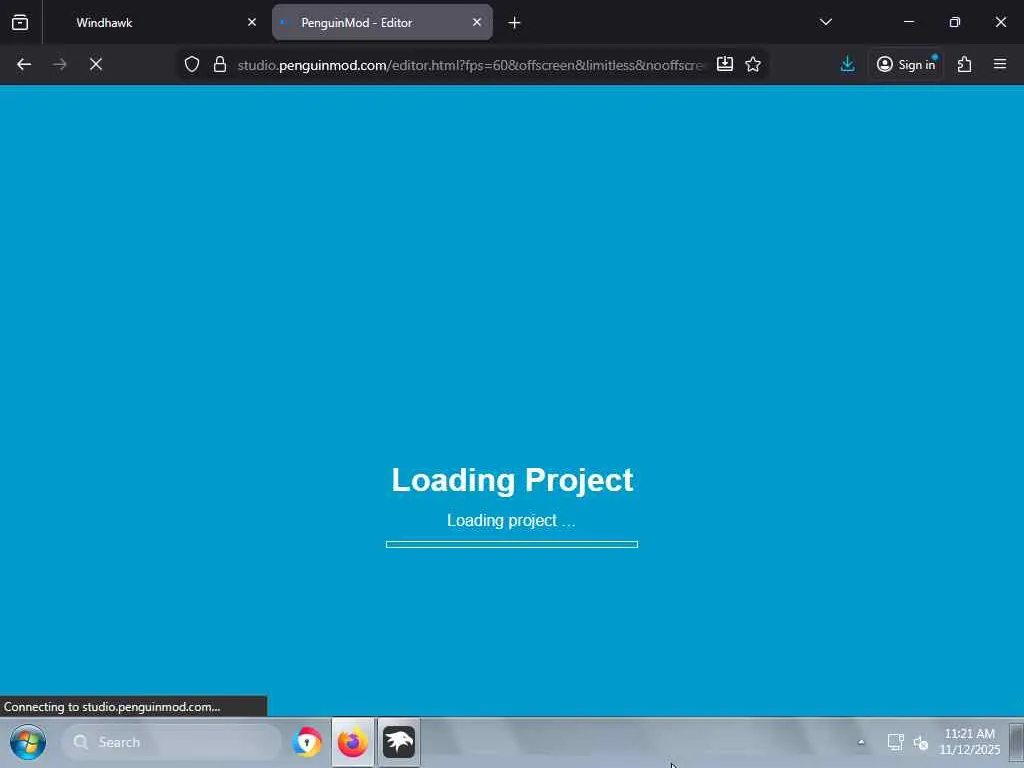Click the Show desktop strip

click(1016, 743)
